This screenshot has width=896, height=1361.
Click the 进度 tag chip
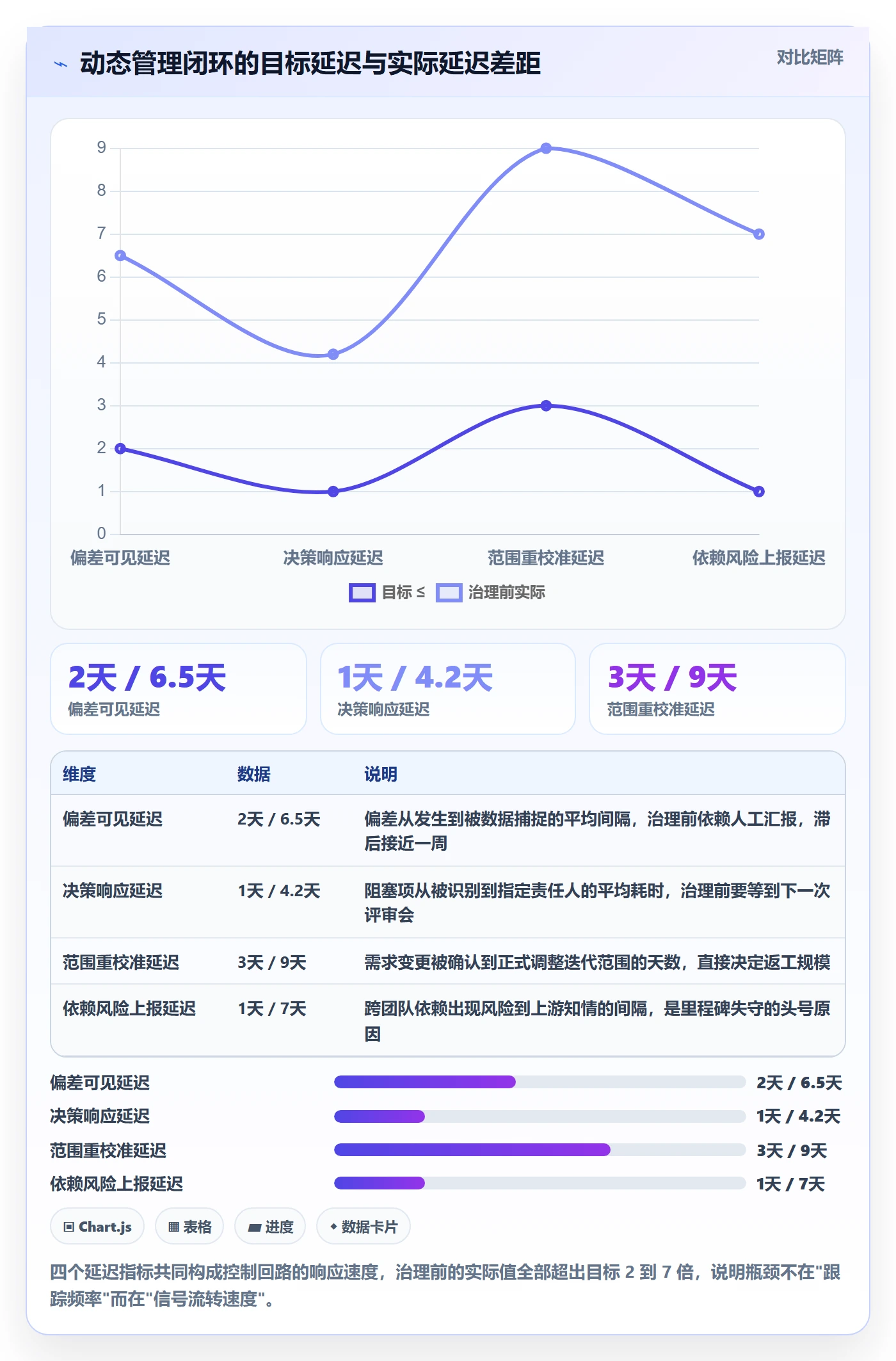tap(270, 1227)
